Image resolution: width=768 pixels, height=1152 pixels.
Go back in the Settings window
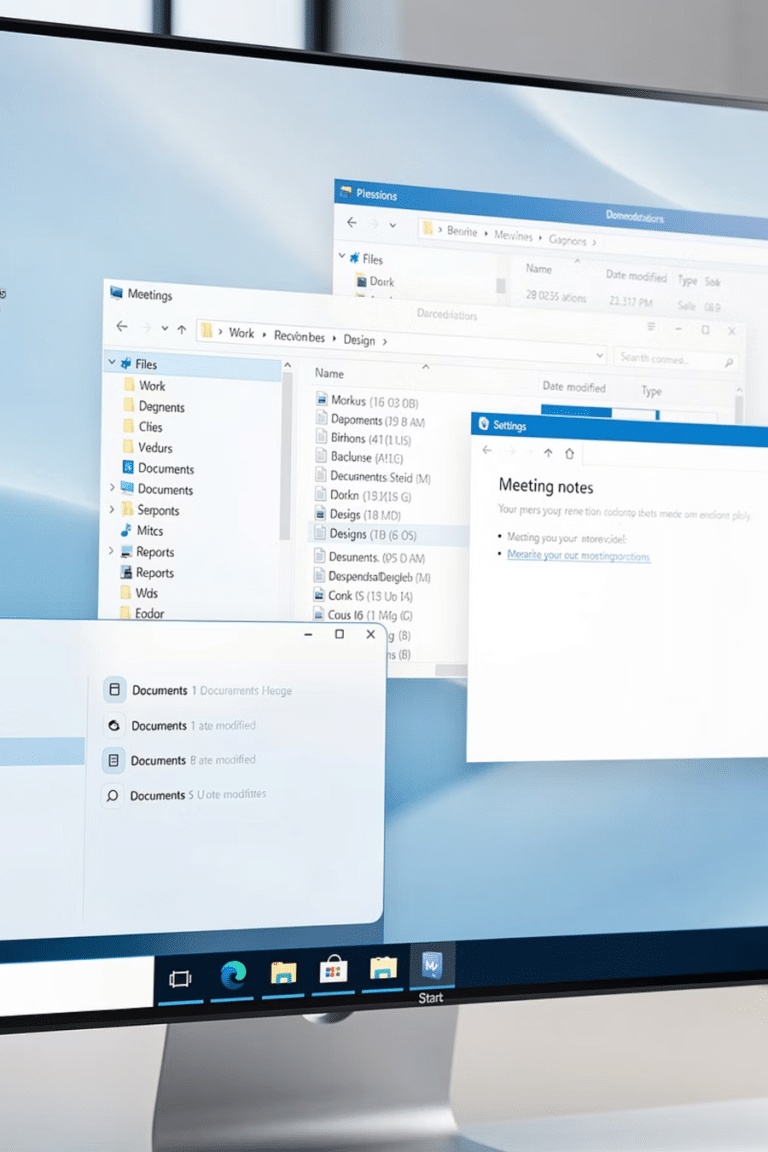(x=487, y=450)
